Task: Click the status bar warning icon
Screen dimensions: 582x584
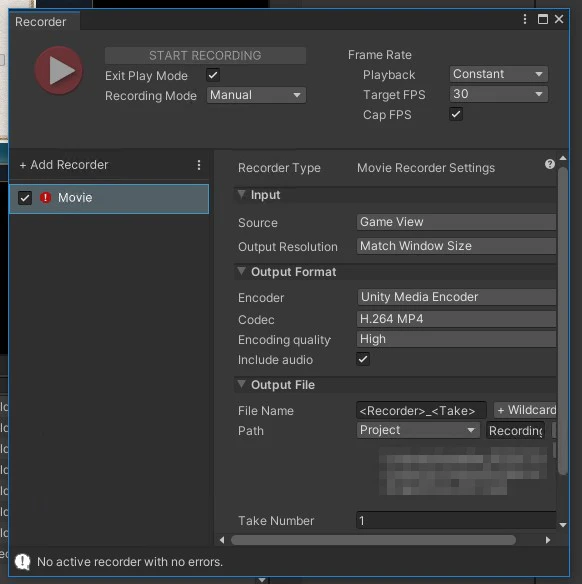Action: point(23,562)
